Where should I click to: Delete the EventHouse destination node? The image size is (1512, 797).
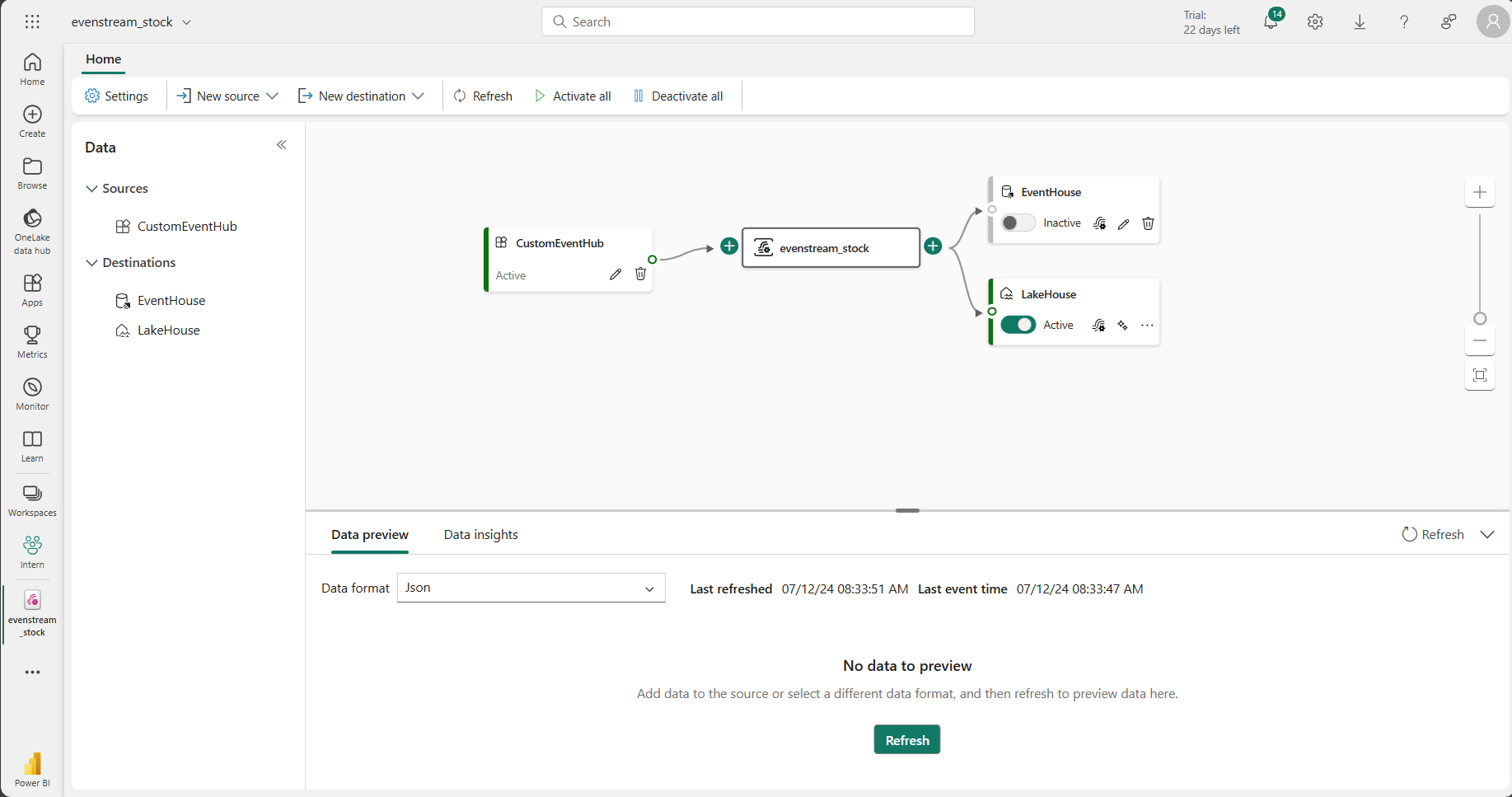click(1148, 223)
